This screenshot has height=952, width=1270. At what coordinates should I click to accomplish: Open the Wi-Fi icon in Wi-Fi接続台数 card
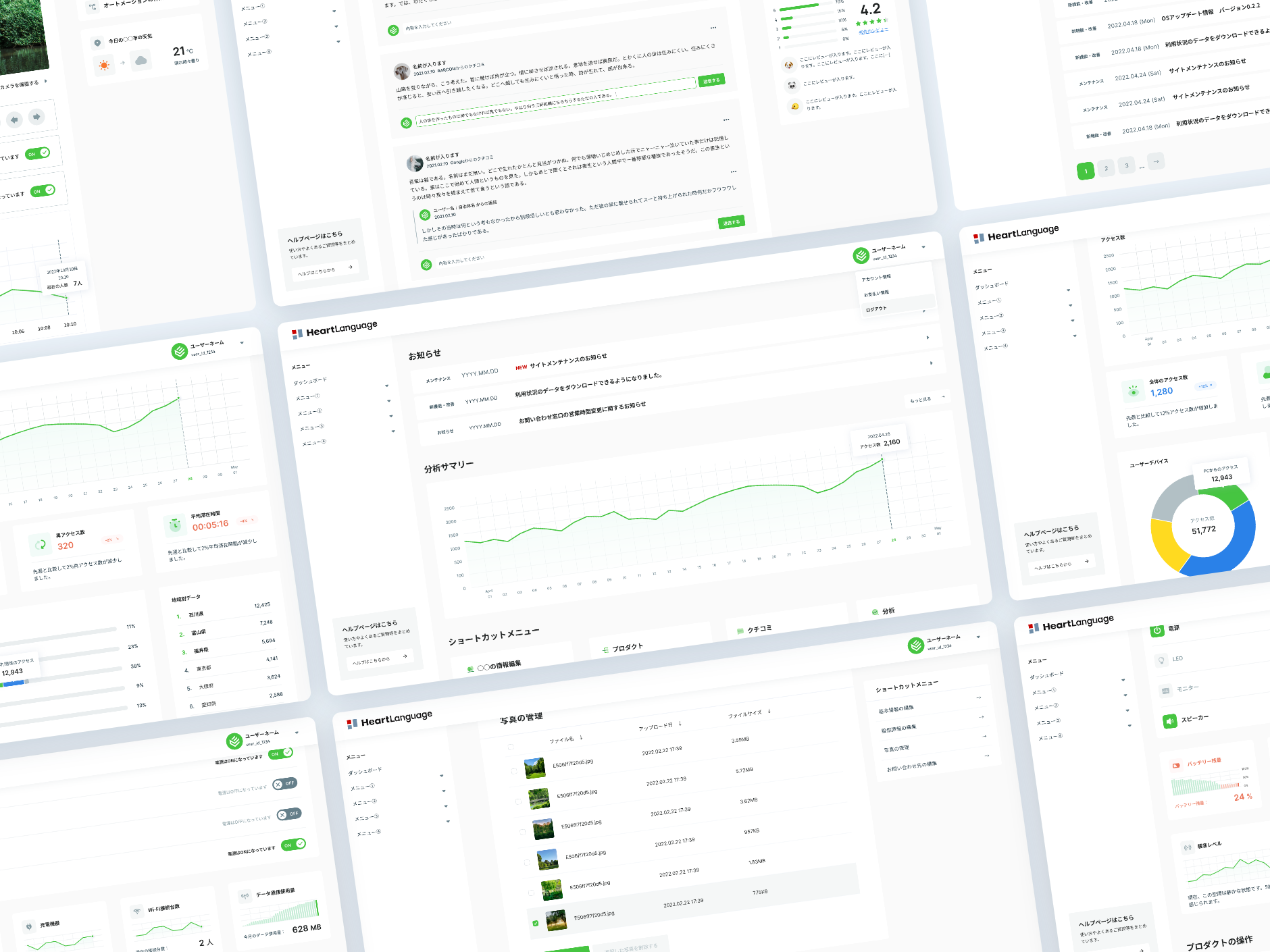click(137, 911)
